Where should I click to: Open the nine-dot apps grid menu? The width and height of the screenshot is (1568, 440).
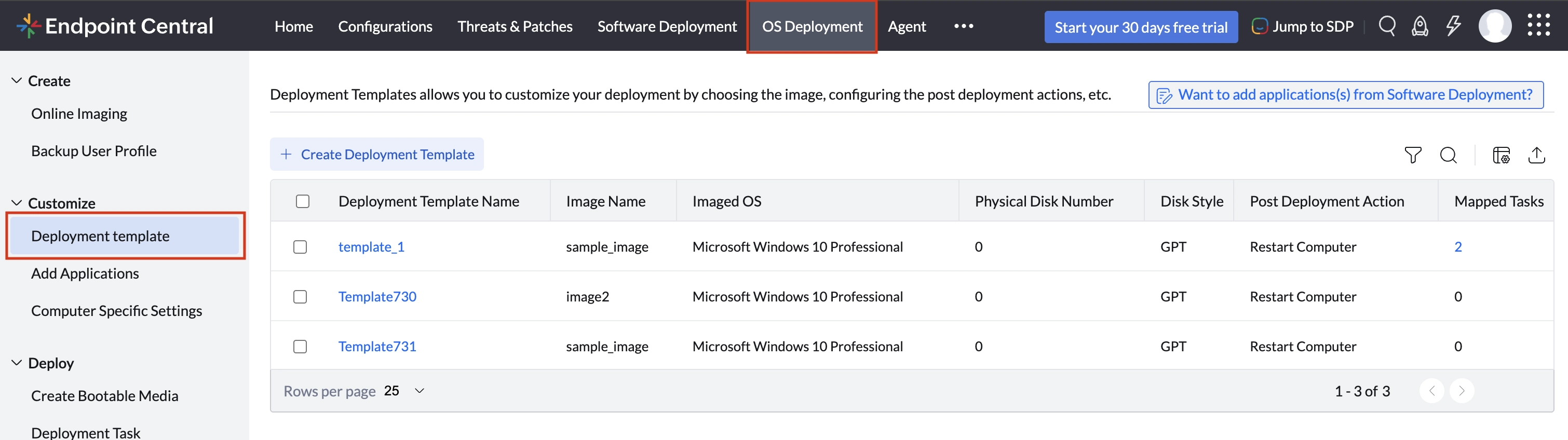(x=1539, y=25)
